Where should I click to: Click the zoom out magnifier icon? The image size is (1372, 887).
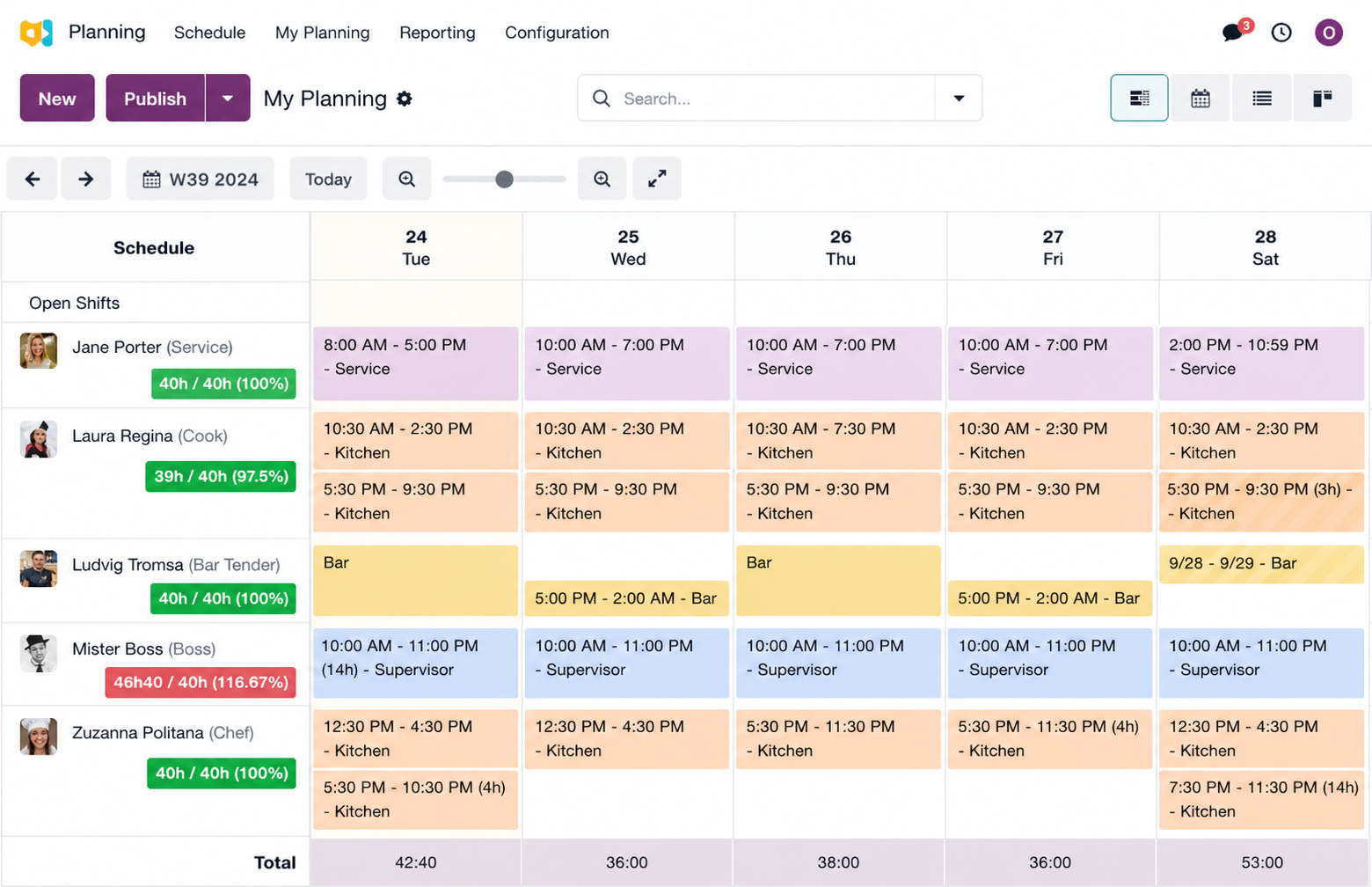(x=406, y=180)
